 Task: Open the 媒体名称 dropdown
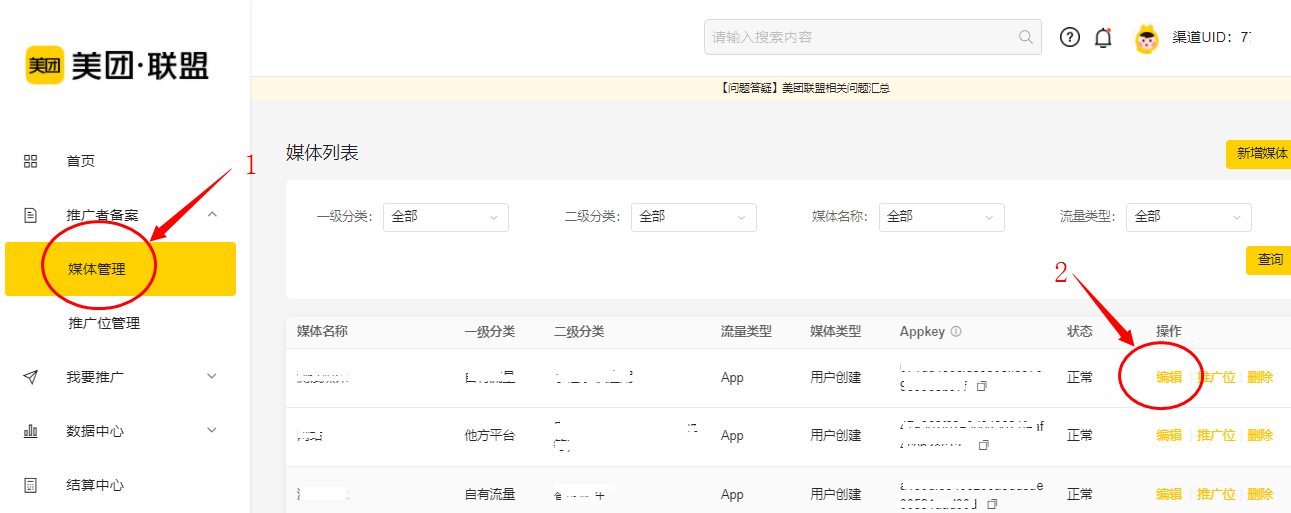pyautogui.click(x=942, y=217)
